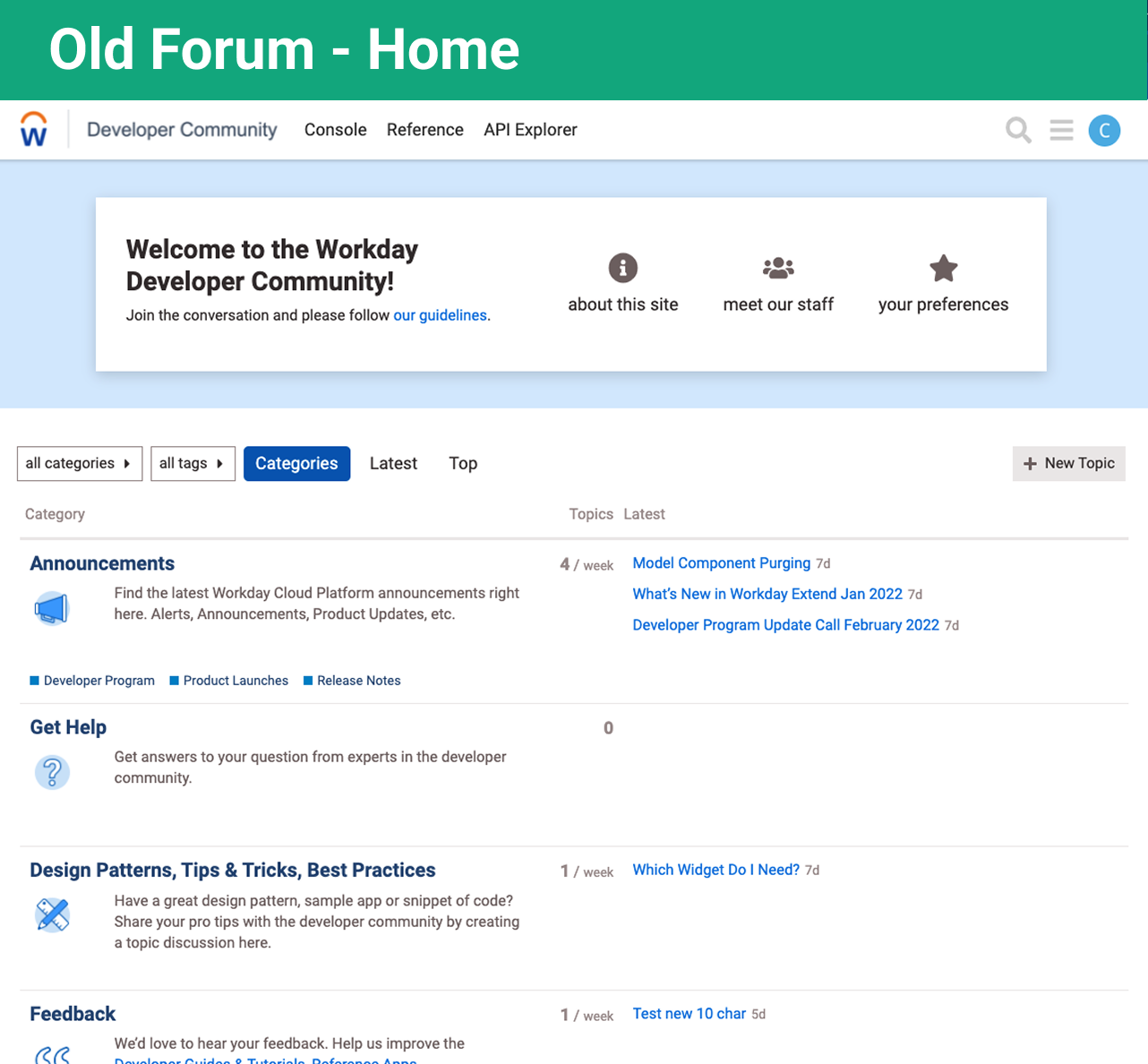The width and height of the screenshot is (1148, 1064).
Task: Switch to the Top tab
Action: point(463,464)
